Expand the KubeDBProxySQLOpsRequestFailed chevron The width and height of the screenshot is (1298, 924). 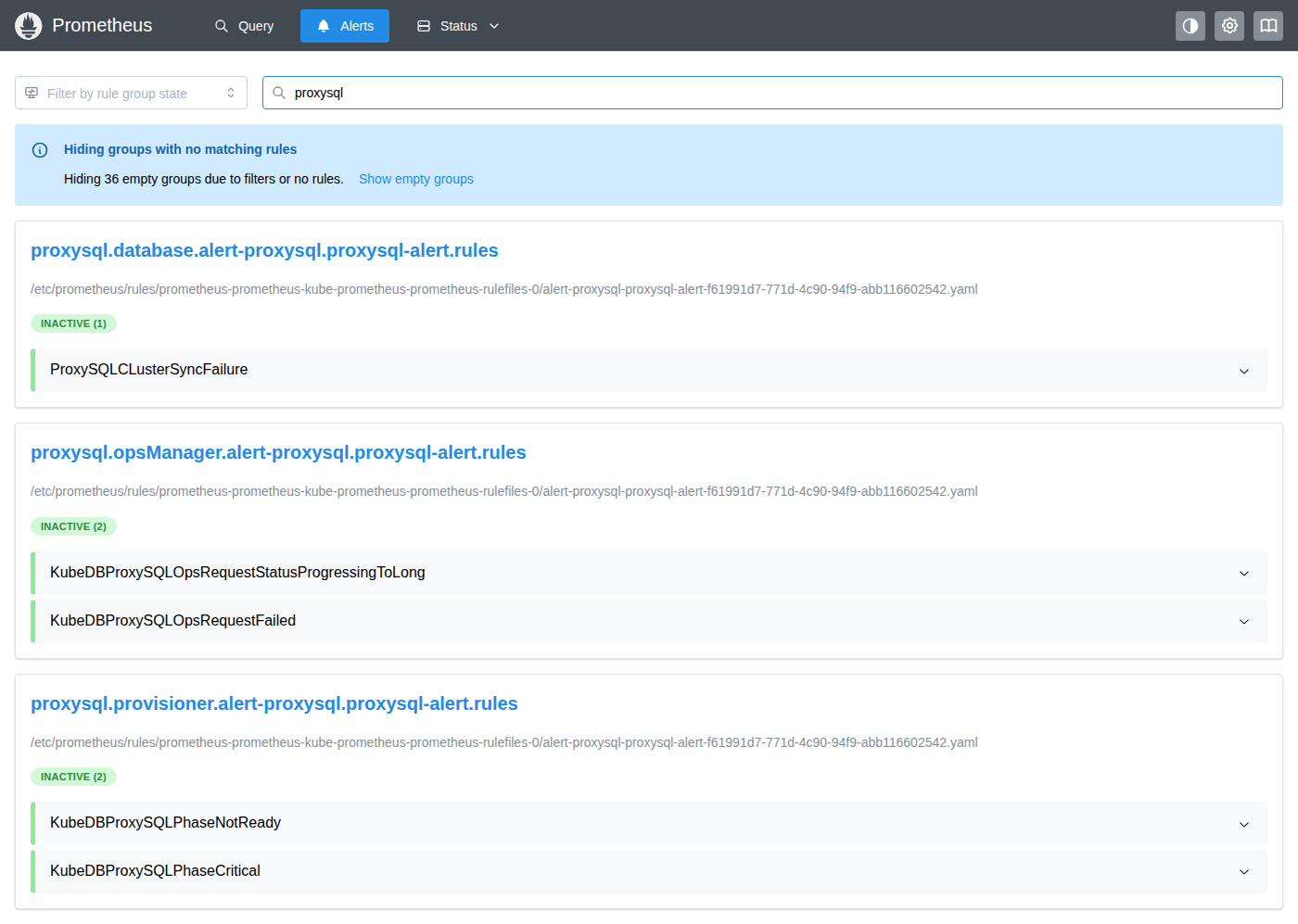pyautogui.click(x=1244, y=622)
